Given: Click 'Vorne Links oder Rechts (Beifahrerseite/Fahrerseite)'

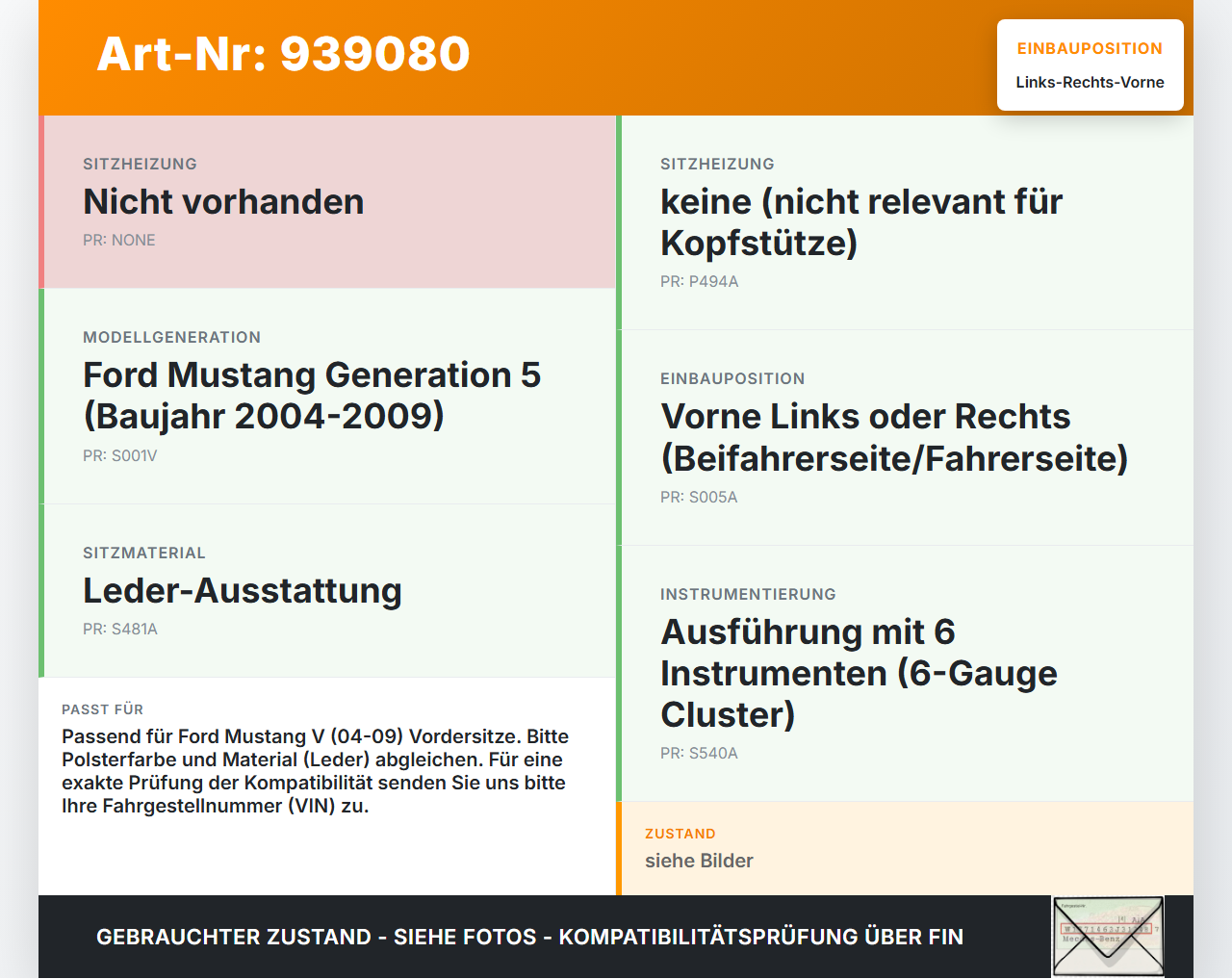Looking at the screenshot, I should (894, 438).
